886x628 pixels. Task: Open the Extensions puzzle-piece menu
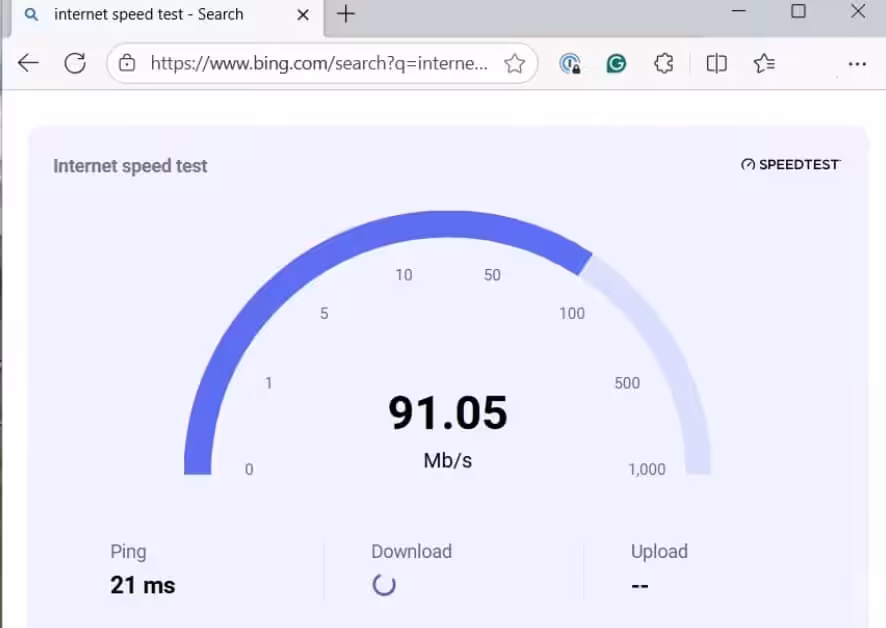(x=664, y=63)
